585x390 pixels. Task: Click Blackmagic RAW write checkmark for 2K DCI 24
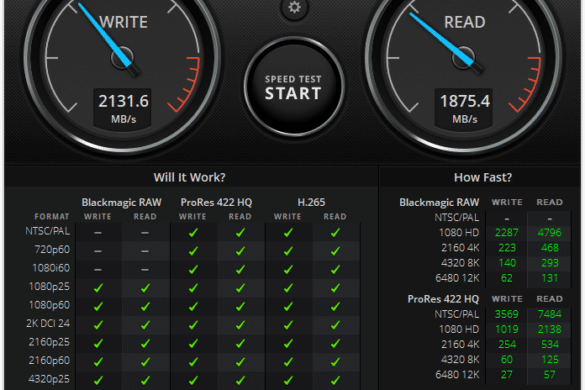(98, 325)
